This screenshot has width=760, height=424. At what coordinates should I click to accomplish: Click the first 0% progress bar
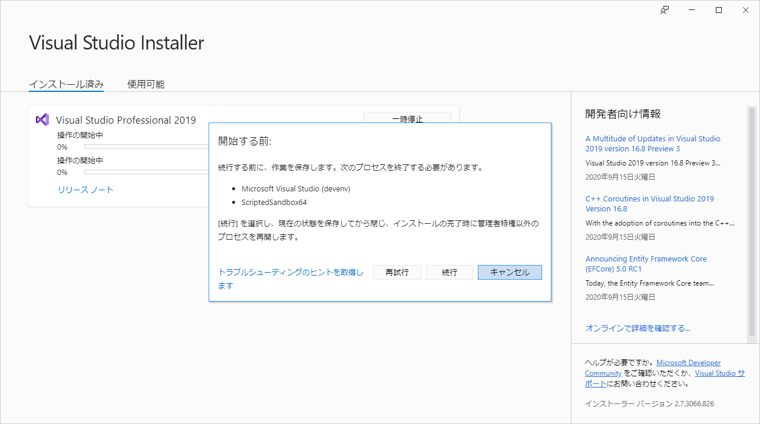point(146,147)
